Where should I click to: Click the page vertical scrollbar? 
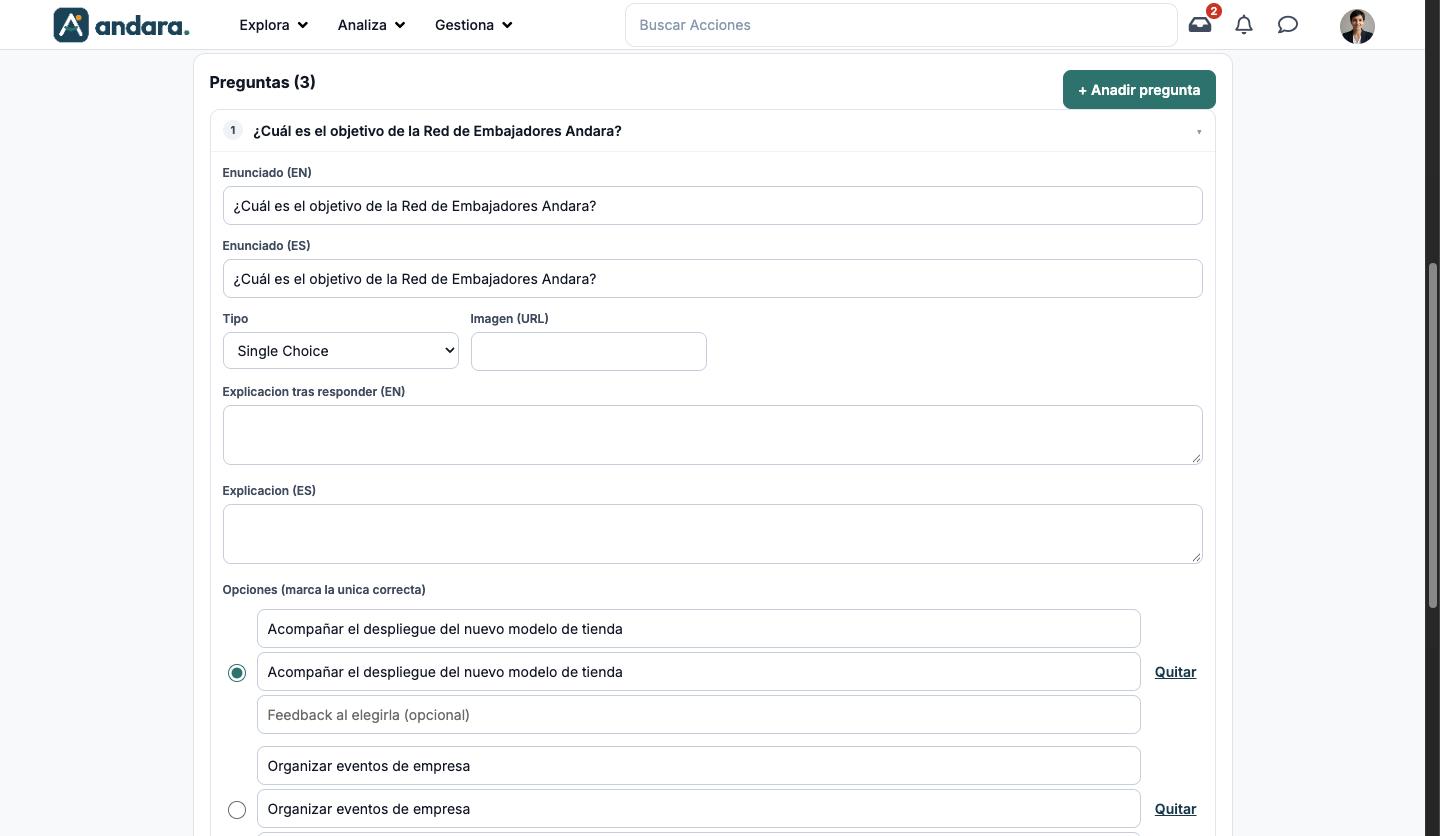[1432, 434]
